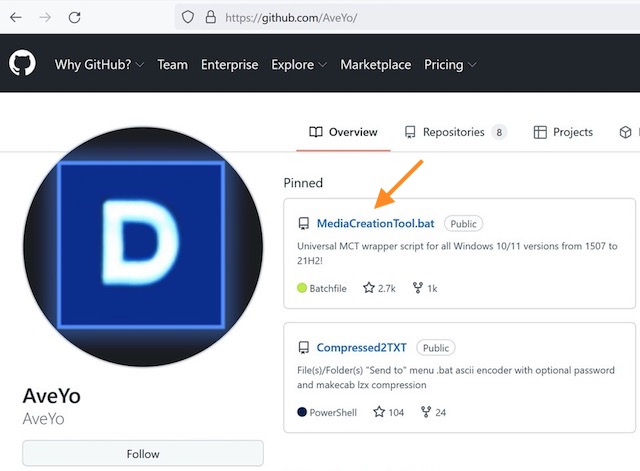This screenshot has height=471, width=640.
Task: Open the Compressed2TXT repository link
Action: click(361, 348)
